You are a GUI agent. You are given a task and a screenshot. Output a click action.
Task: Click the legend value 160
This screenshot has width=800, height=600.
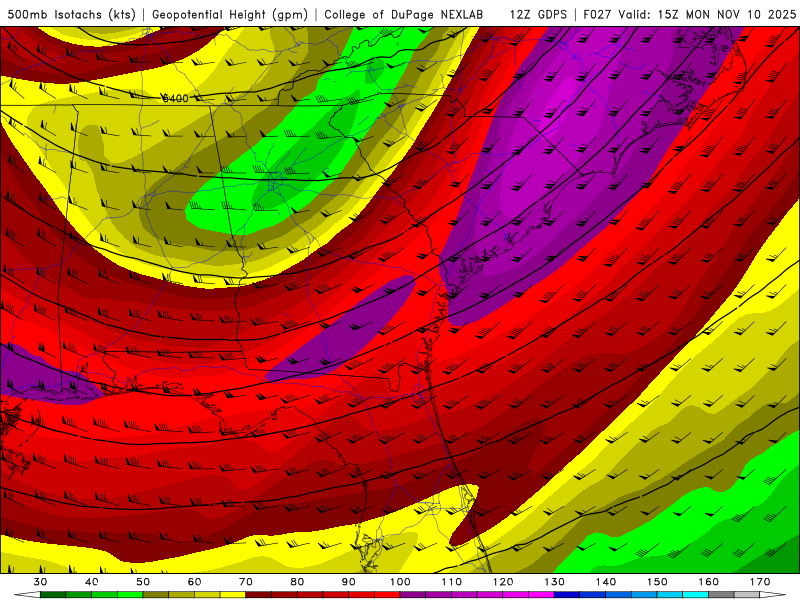pyautogui.click(x=709, y=582)
